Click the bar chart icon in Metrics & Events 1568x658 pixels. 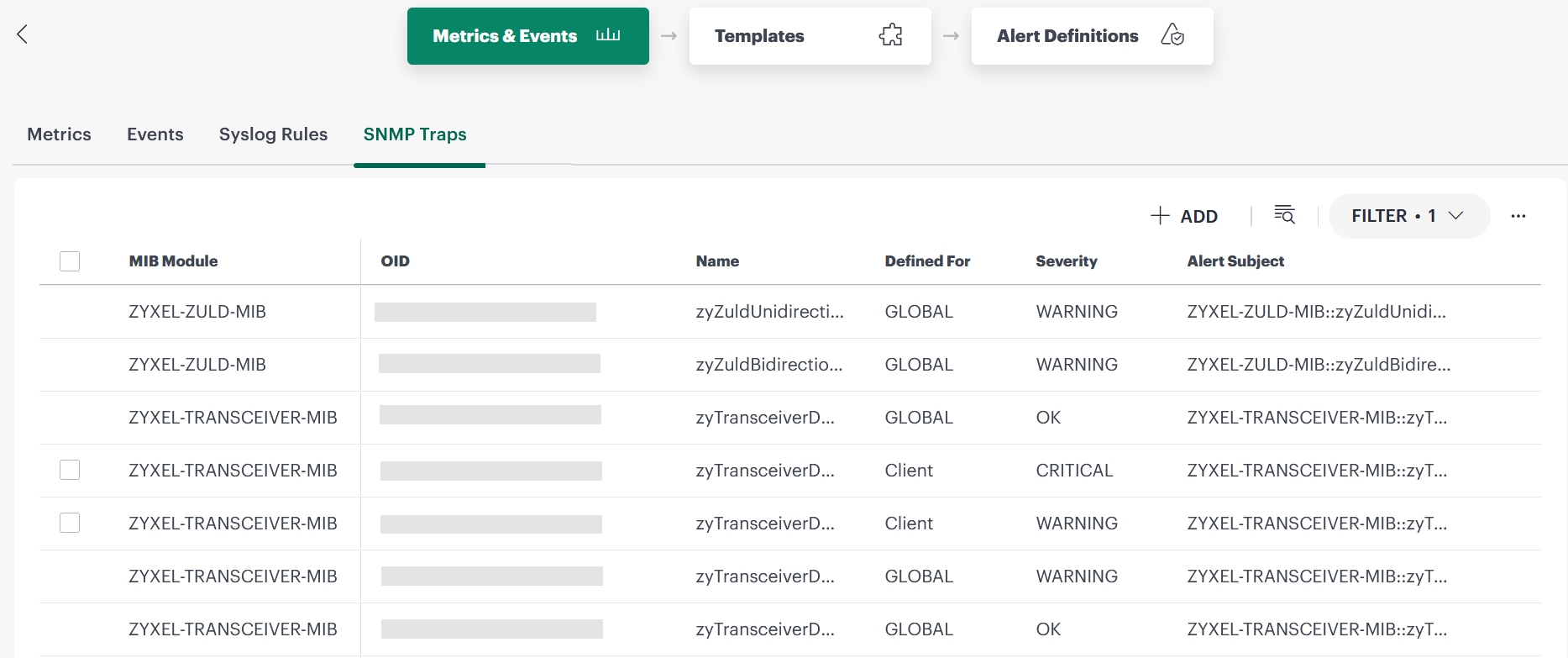608,35
